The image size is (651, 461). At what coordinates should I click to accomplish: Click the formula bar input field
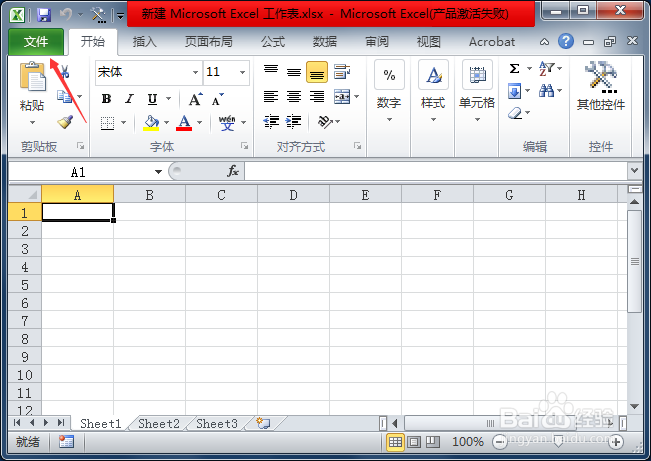pyautogui.click(x=436, y=171)
